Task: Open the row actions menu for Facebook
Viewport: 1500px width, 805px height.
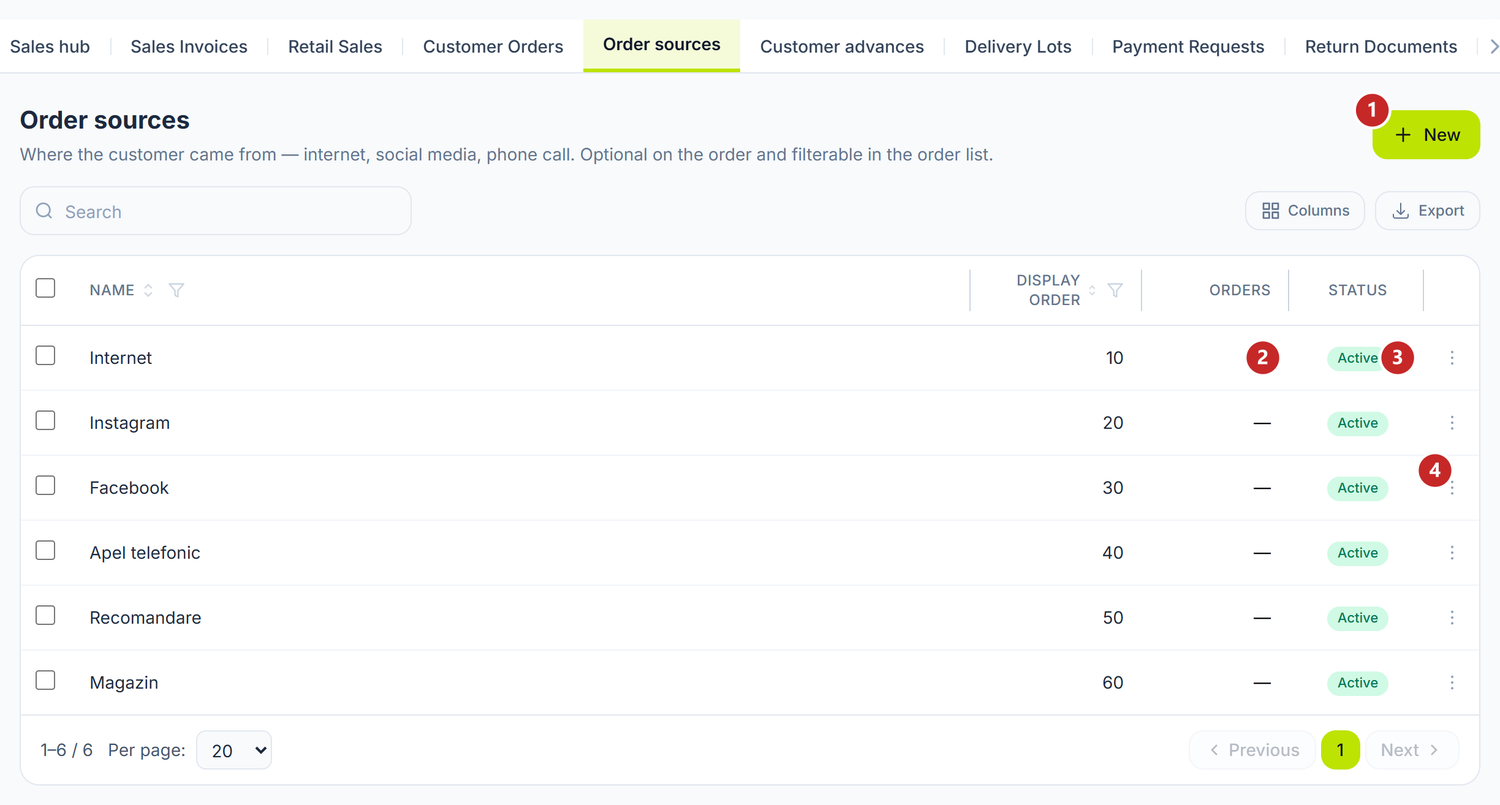Action: point(1452,488)
